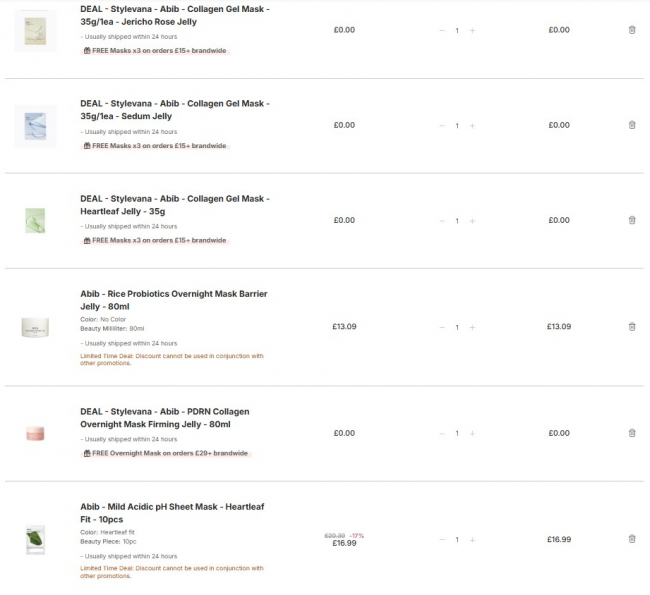650x595 pixels.
Task: Open Rice Probiotics Overnight Mask product page
Action: (173, 300)
